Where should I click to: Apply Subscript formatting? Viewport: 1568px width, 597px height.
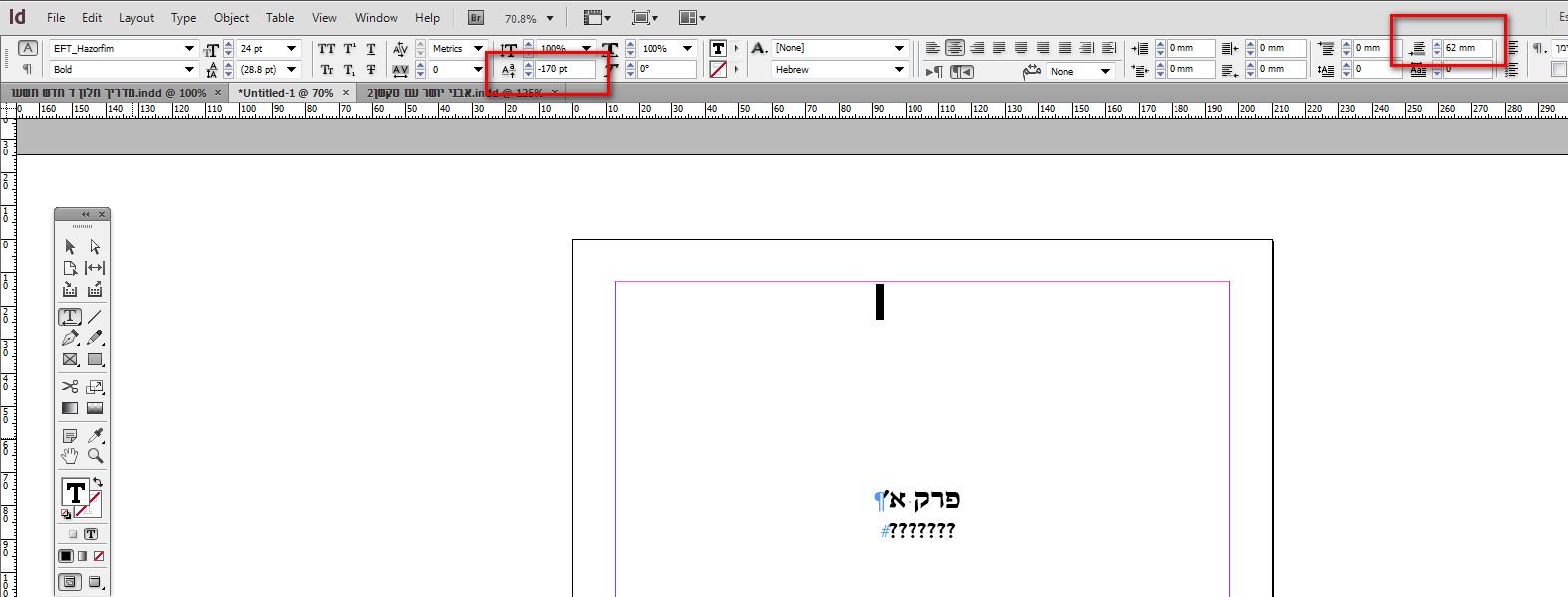(x=350, y=70)
